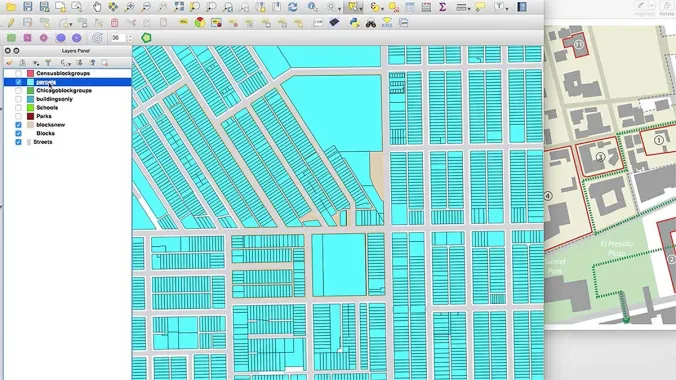Click the parcels layer cyan color swatch

click(x=30, y=82)
